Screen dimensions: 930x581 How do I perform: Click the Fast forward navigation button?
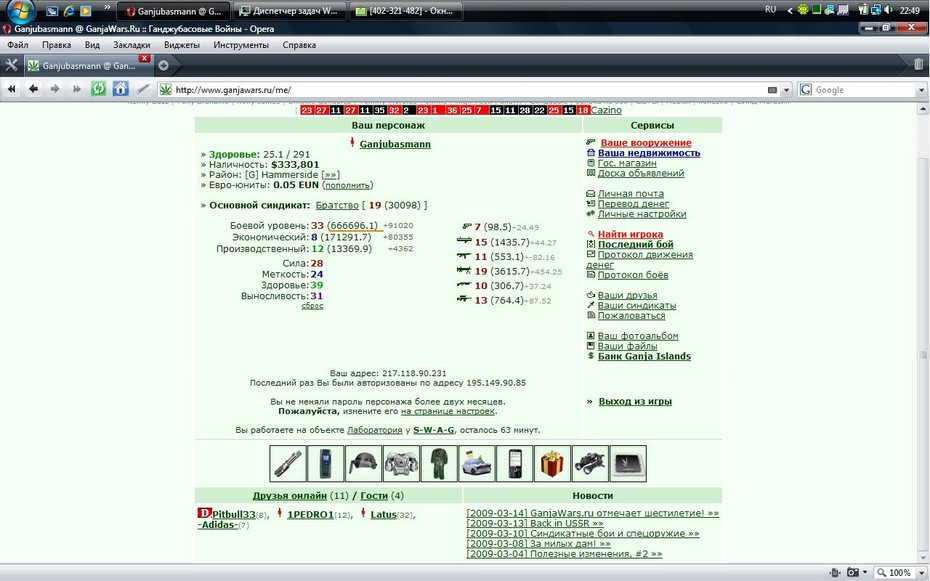coord(77,89)
